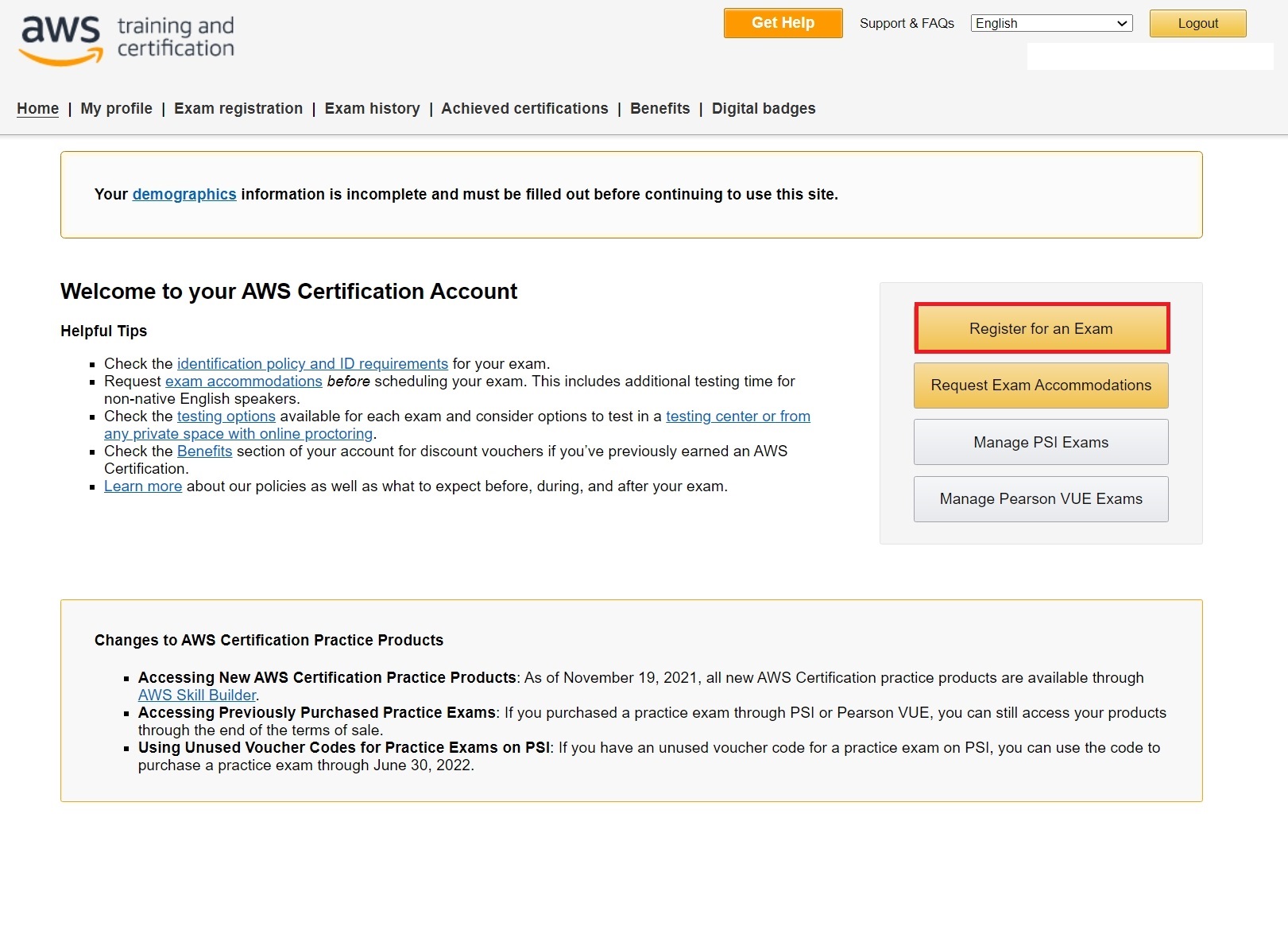Follow the Benefits link in Helpful Tips
Viewport: 1288px width, 930px height.
point(205,451)
